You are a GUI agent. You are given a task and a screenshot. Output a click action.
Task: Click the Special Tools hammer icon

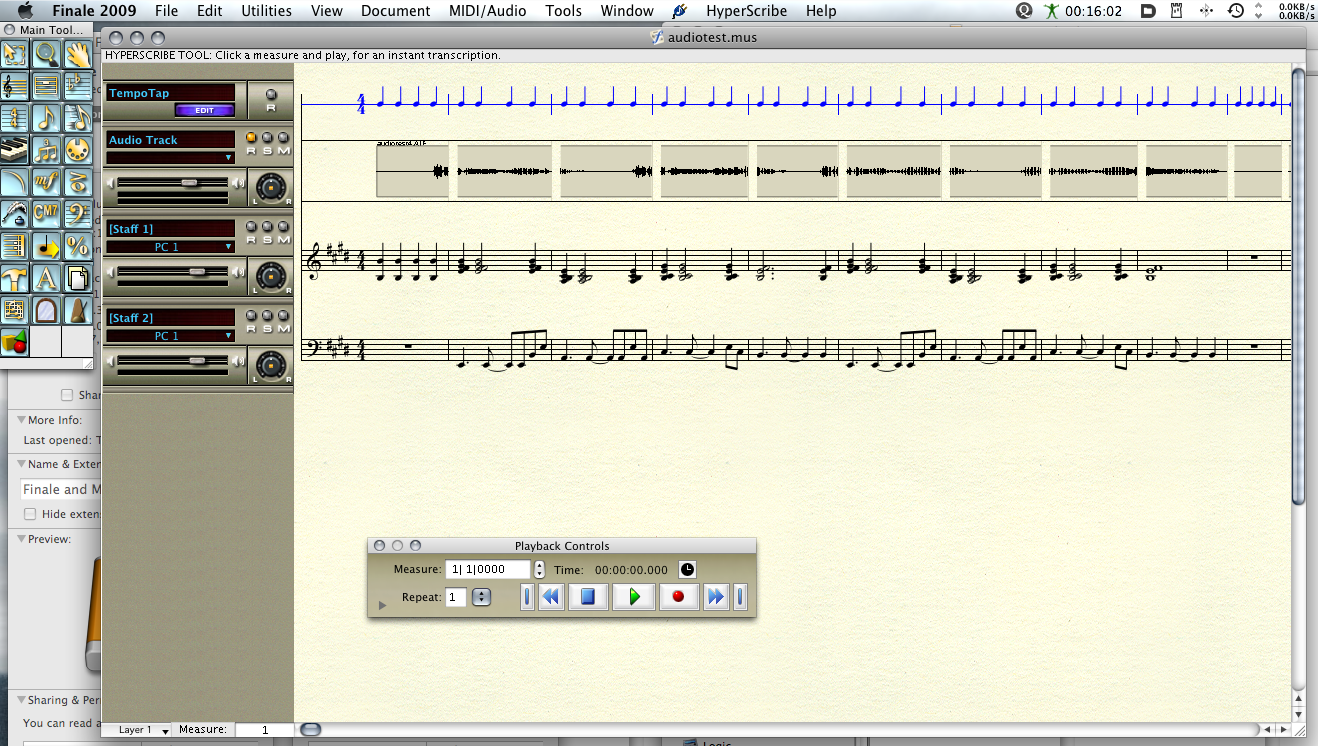(15, 278)
